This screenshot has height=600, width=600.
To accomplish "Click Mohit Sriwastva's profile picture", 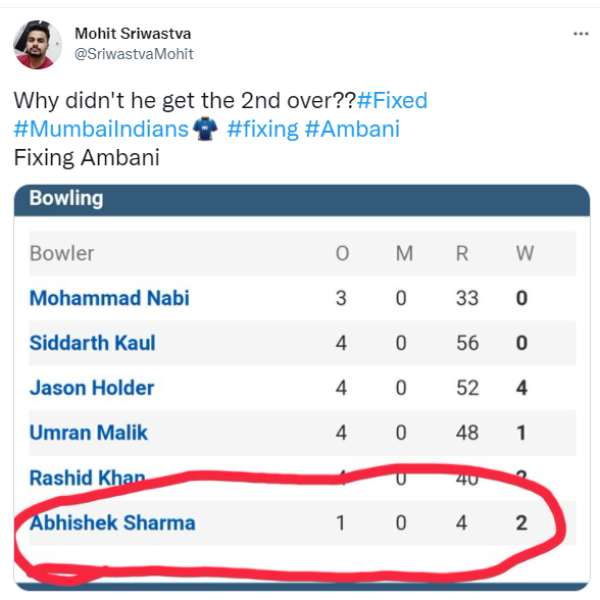I will pyautogui.click(x=35, y=46).
